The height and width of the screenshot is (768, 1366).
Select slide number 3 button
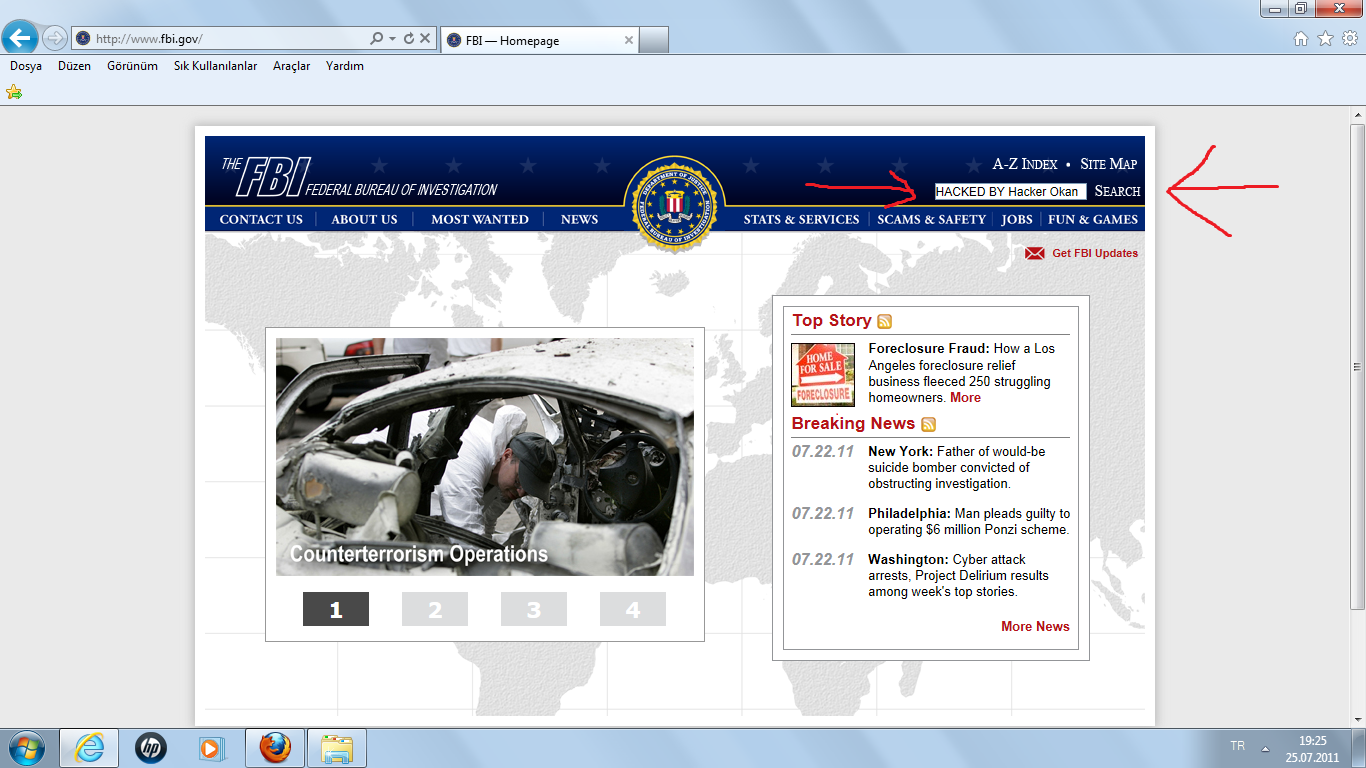click(x=534, y=609)
